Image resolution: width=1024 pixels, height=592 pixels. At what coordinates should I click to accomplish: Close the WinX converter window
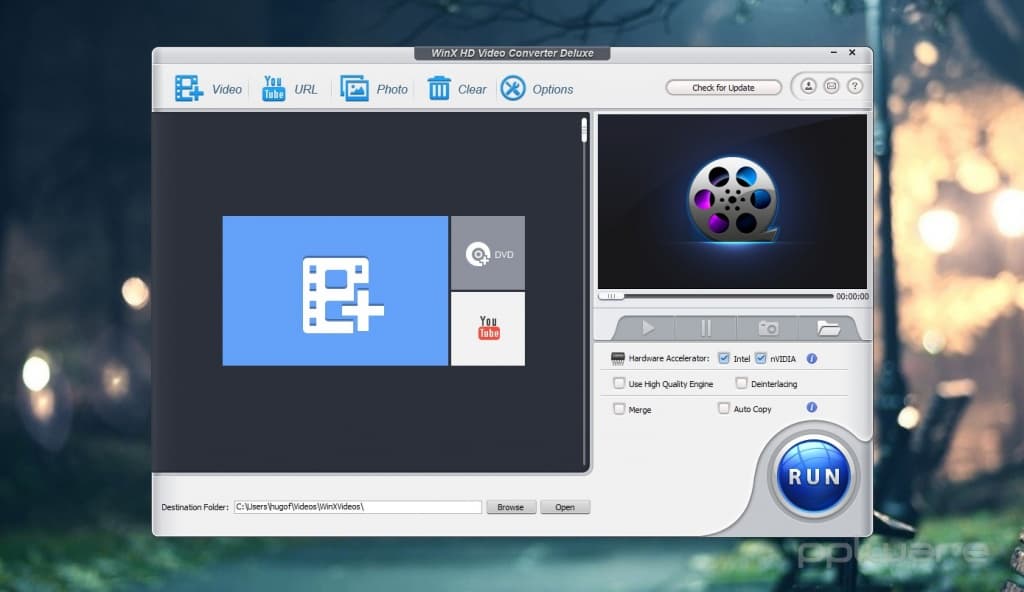(x=852, y=52)
